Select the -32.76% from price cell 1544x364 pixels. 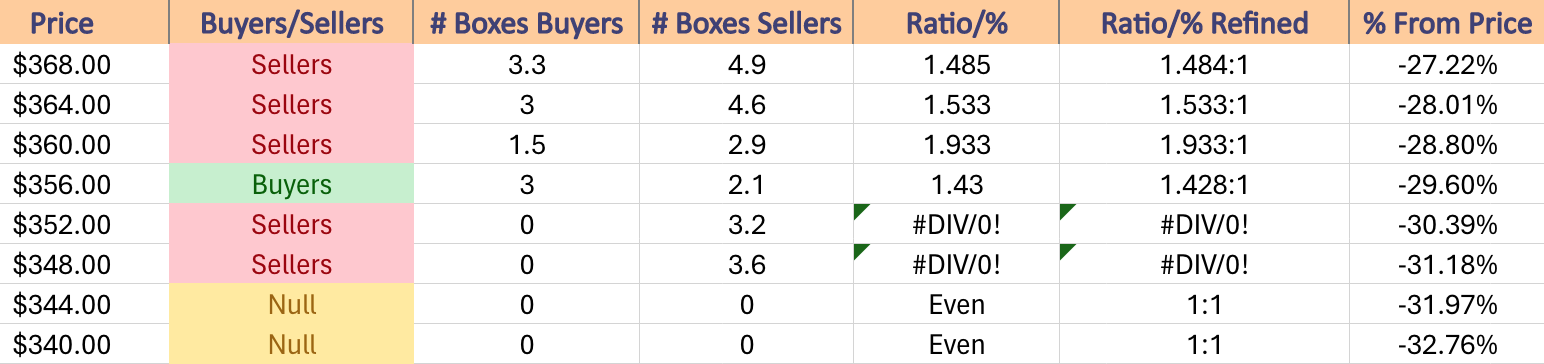click(1446, 345)
